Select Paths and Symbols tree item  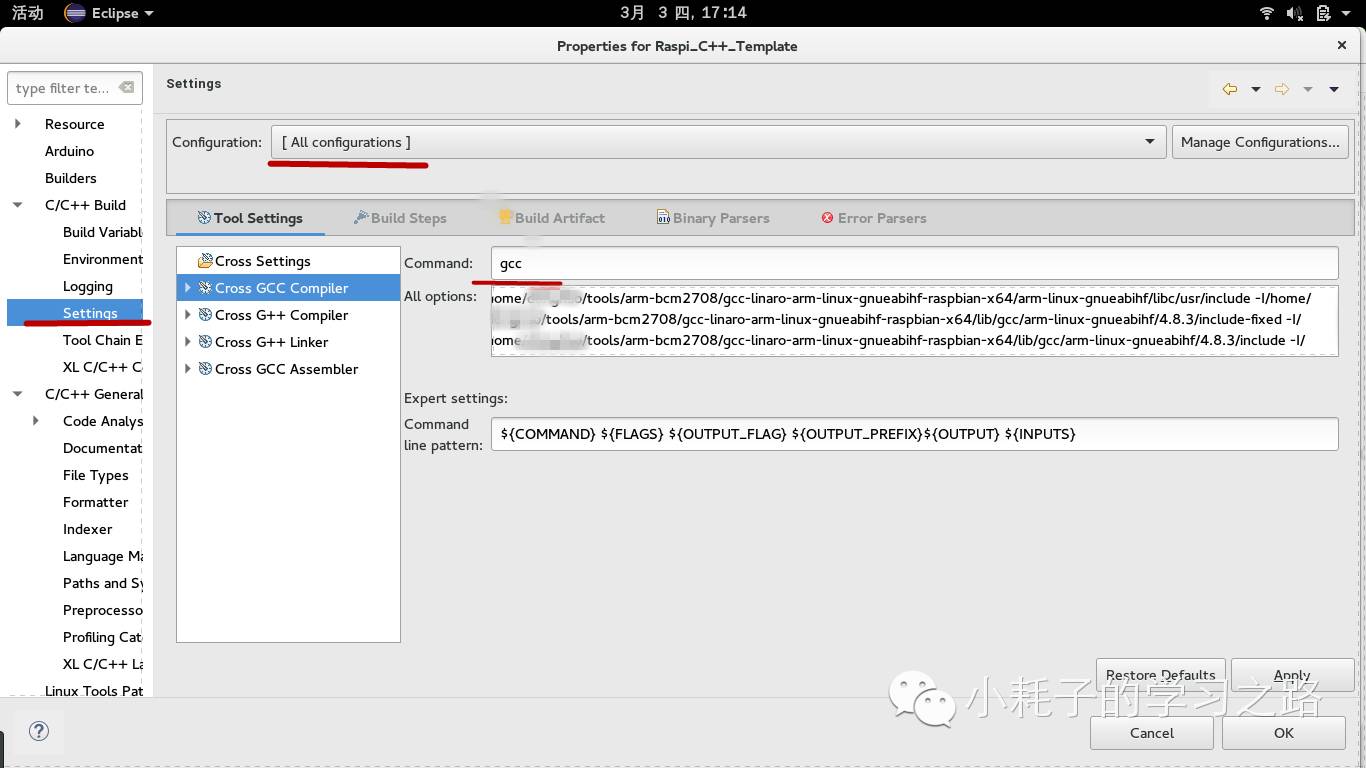103,583
